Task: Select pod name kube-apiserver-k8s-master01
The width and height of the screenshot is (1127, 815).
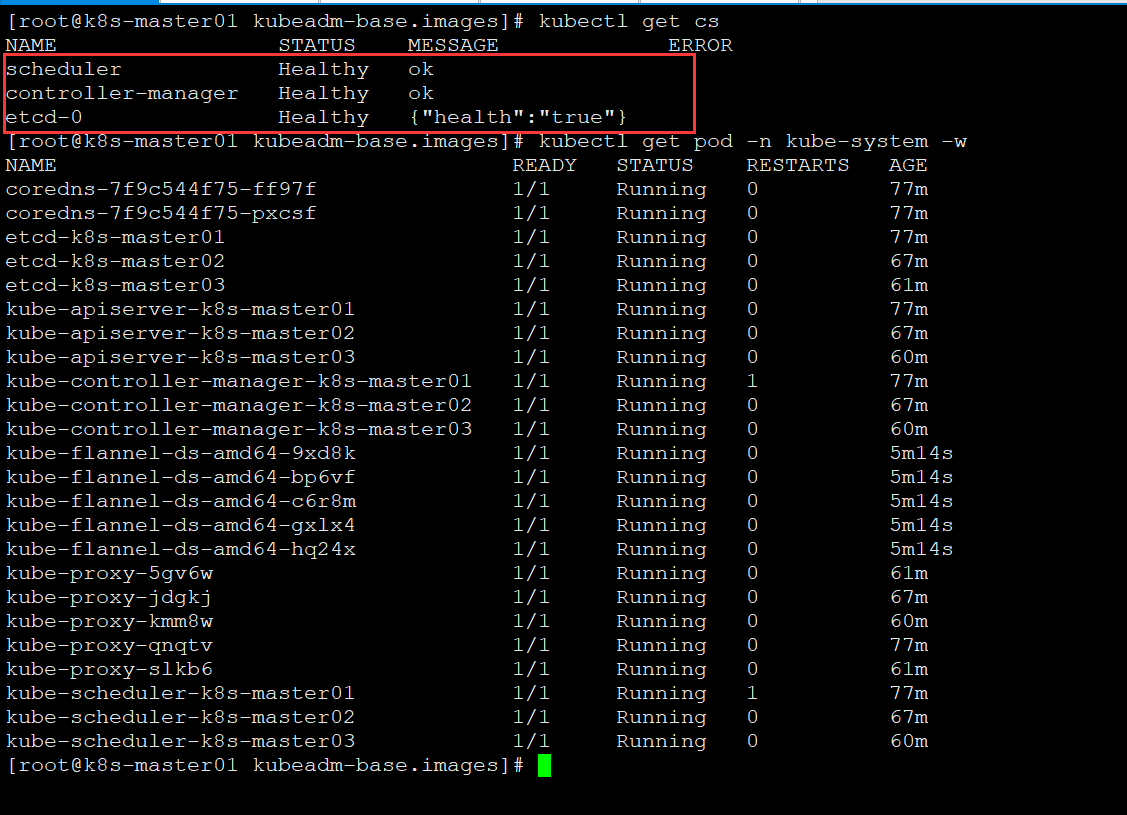Action: click(x=180, y=309)
